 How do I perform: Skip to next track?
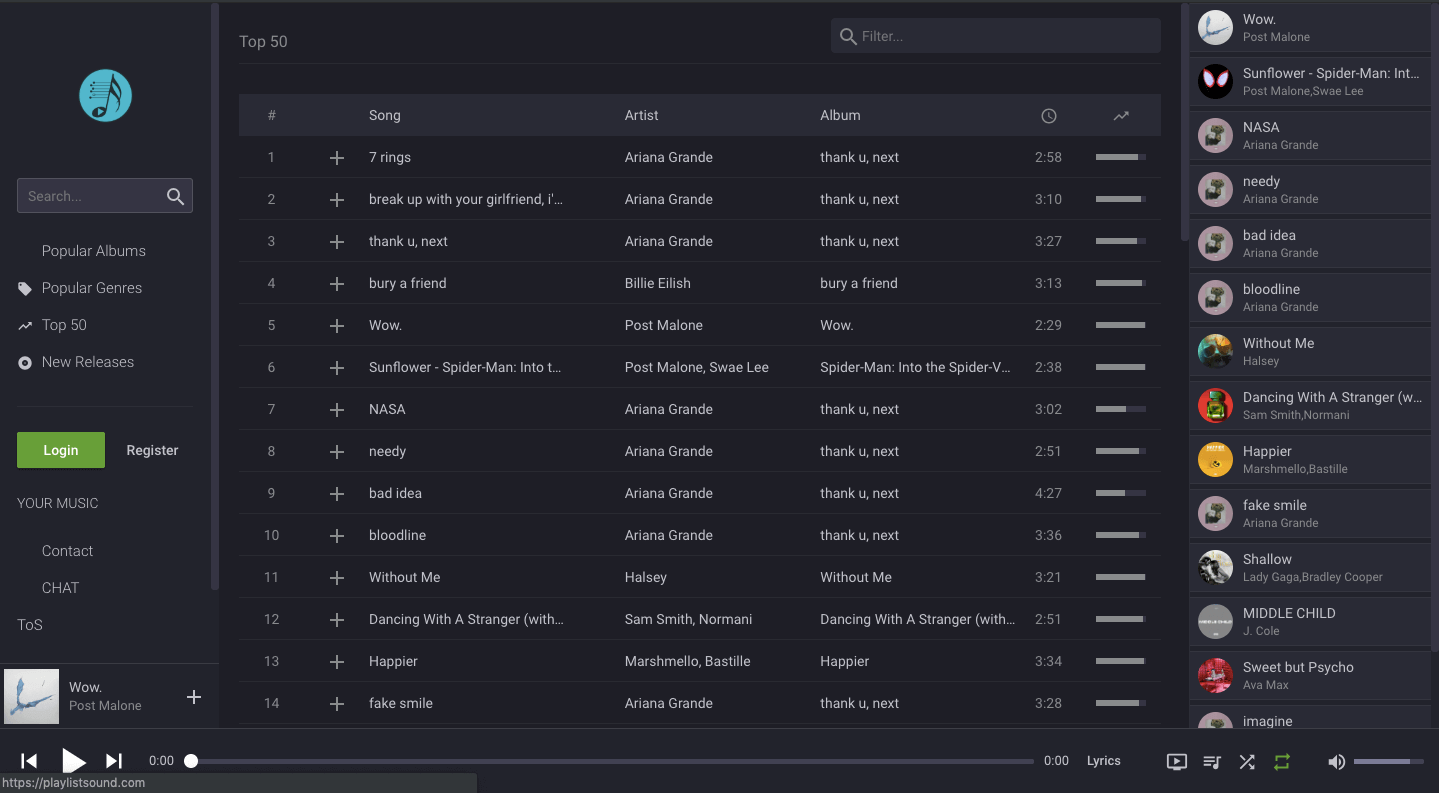tap(114, 761)
